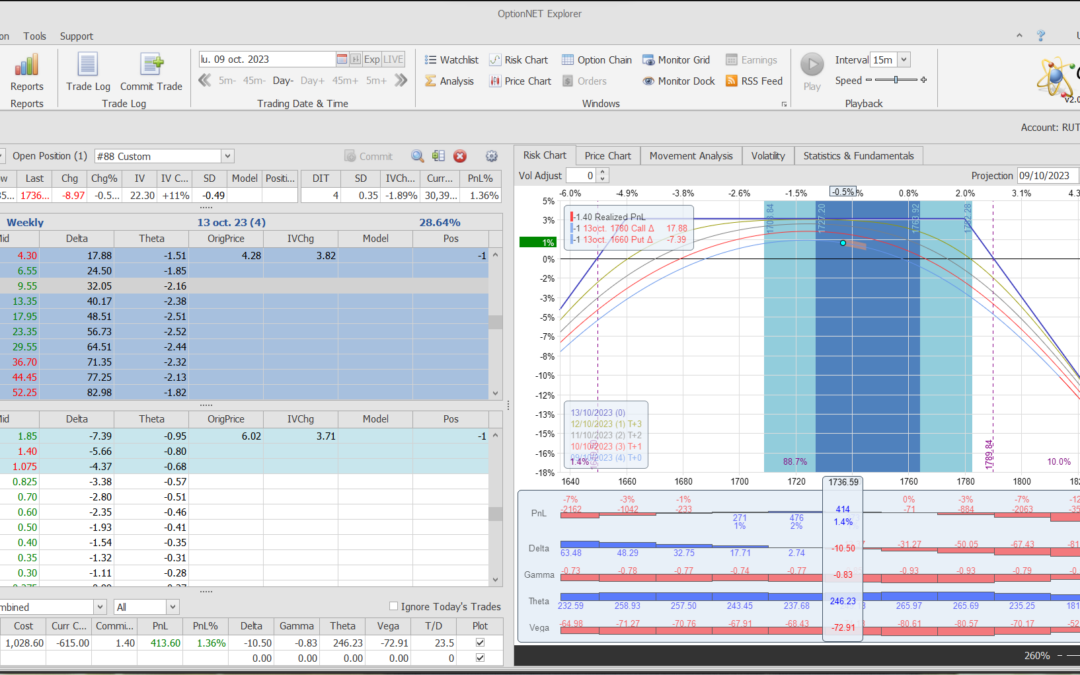This screenshot has width=1080, height=675.
Task: Click the LIVE button next to date
Action: coord(393,60)
